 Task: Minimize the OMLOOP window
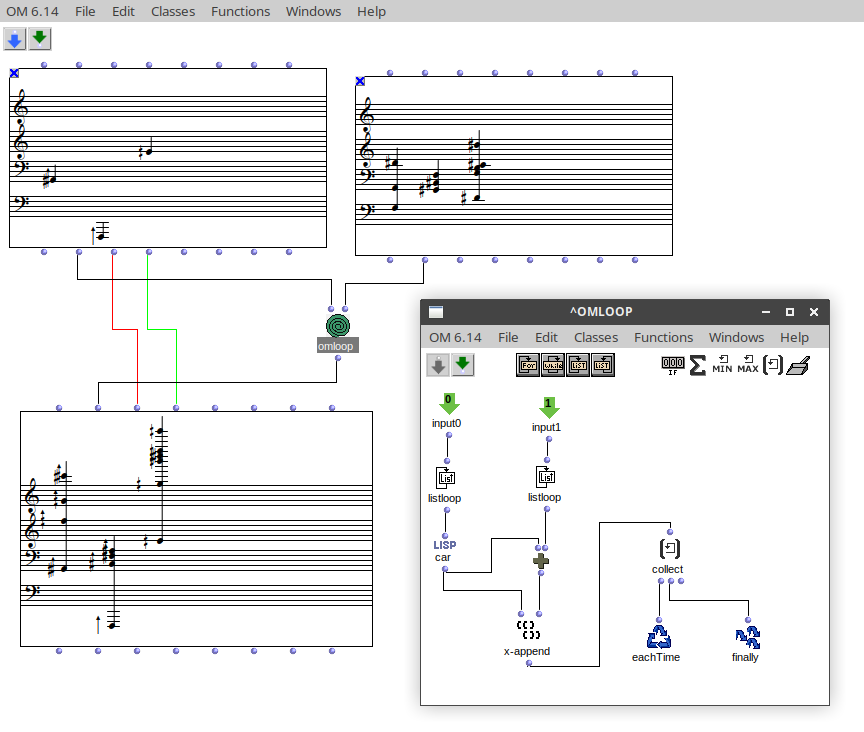766,312
